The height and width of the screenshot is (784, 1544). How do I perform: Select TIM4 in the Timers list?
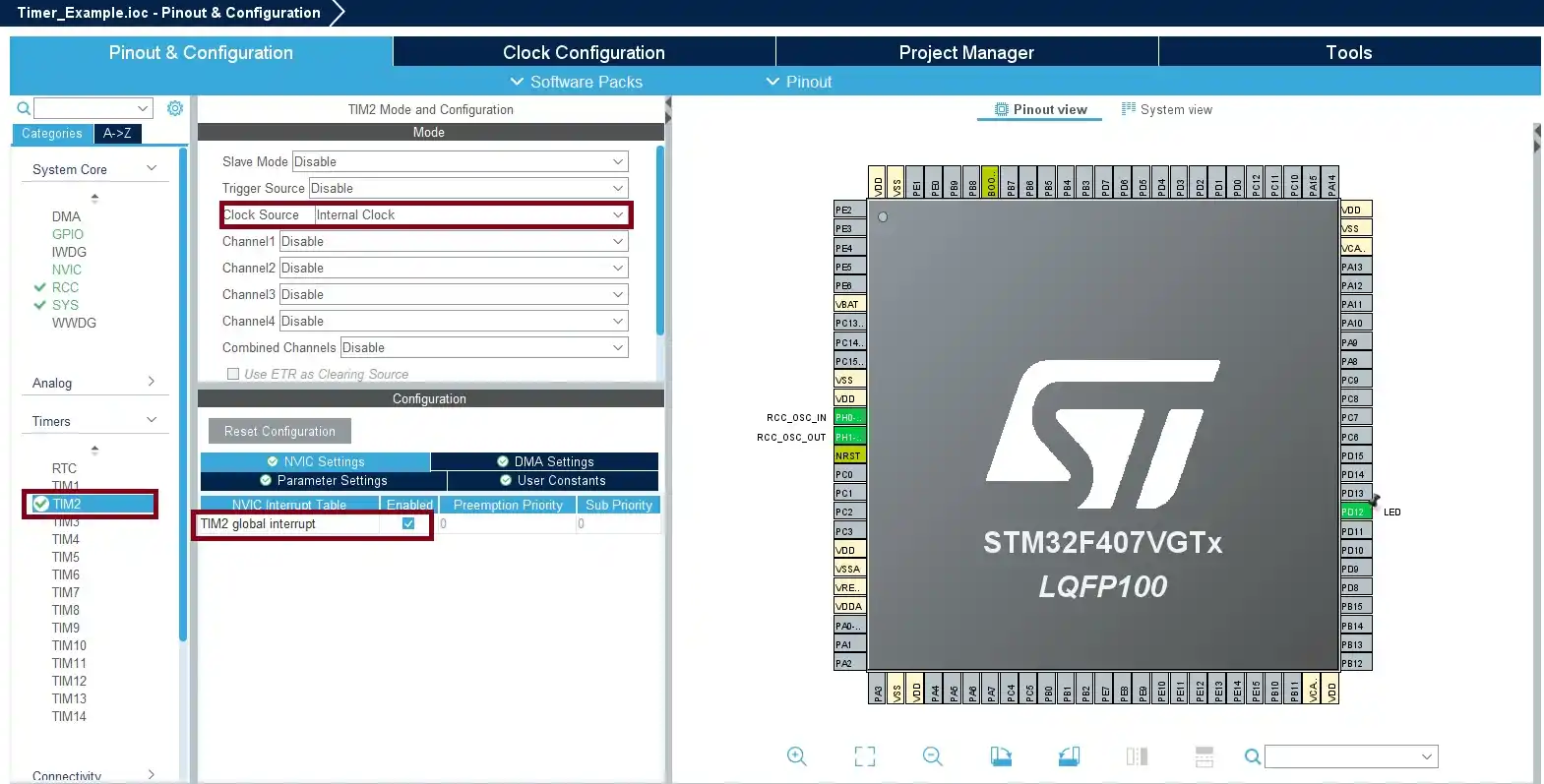click(x=66, y=539)
